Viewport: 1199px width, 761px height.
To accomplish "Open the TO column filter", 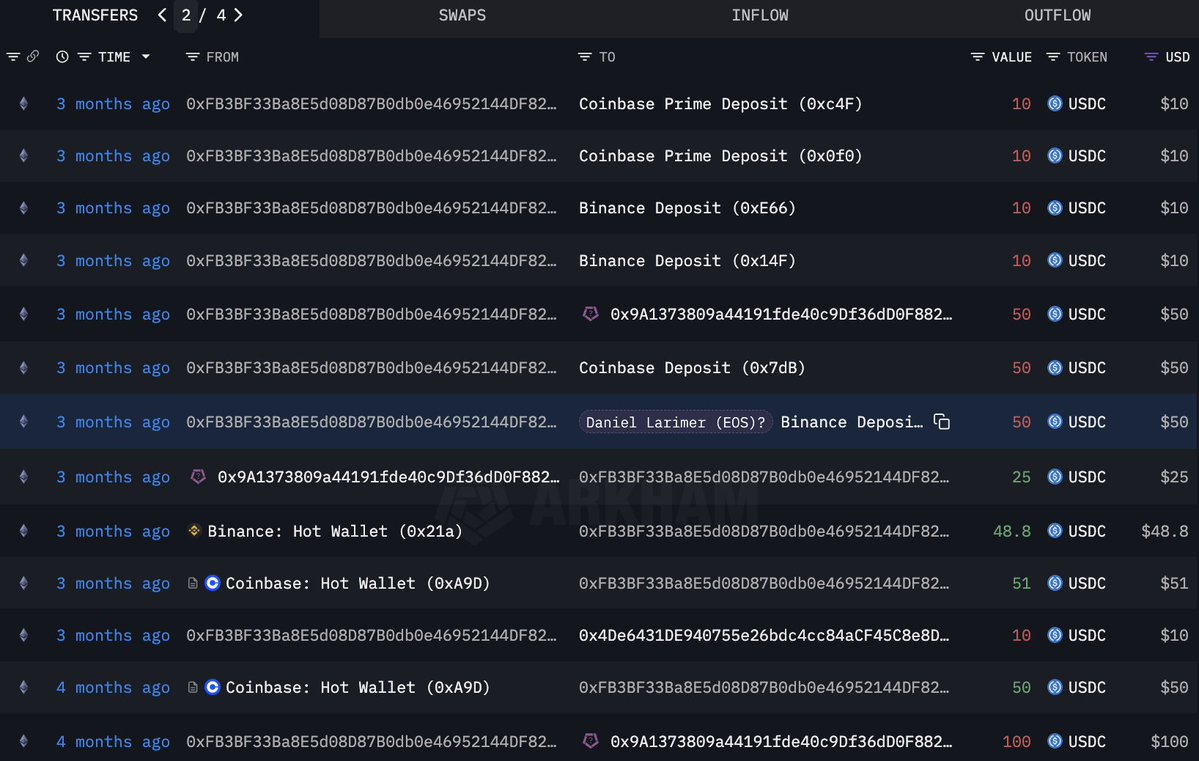I will point(585,57).
